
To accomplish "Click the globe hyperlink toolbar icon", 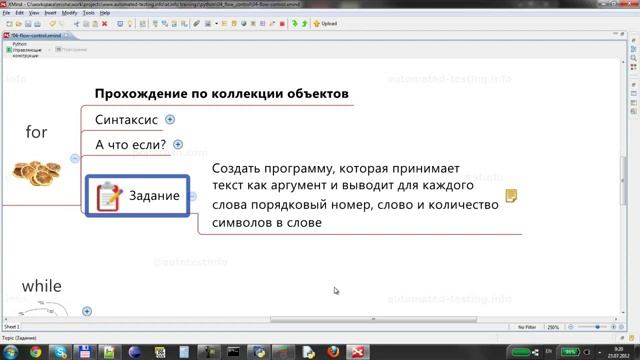I will click(244, 24).
